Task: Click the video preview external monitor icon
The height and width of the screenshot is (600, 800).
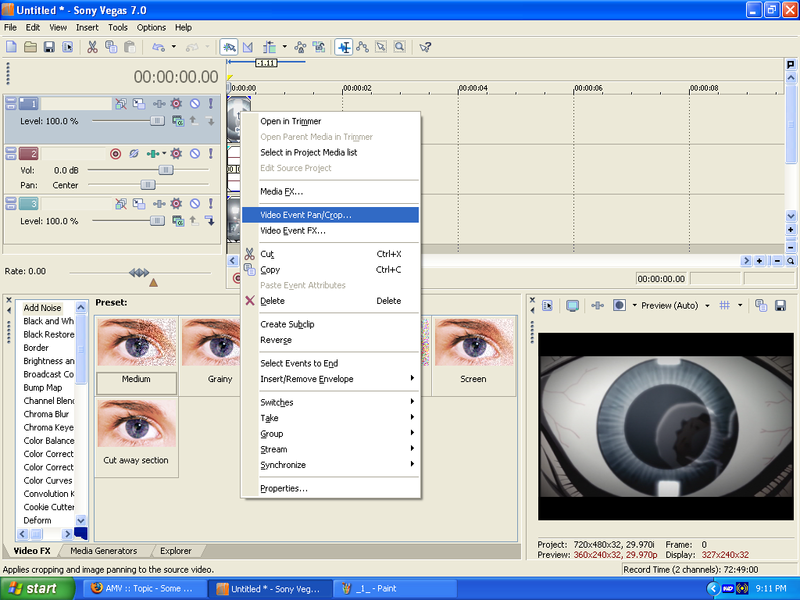Action: 572,306
